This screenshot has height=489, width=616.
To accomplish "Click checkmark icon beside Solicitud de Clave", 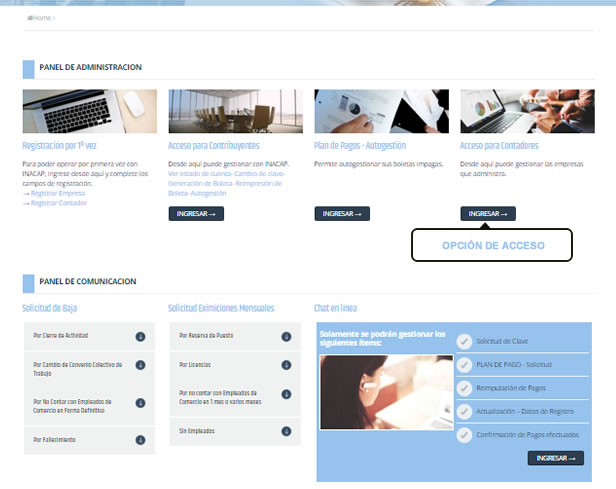I will [464, 341].
